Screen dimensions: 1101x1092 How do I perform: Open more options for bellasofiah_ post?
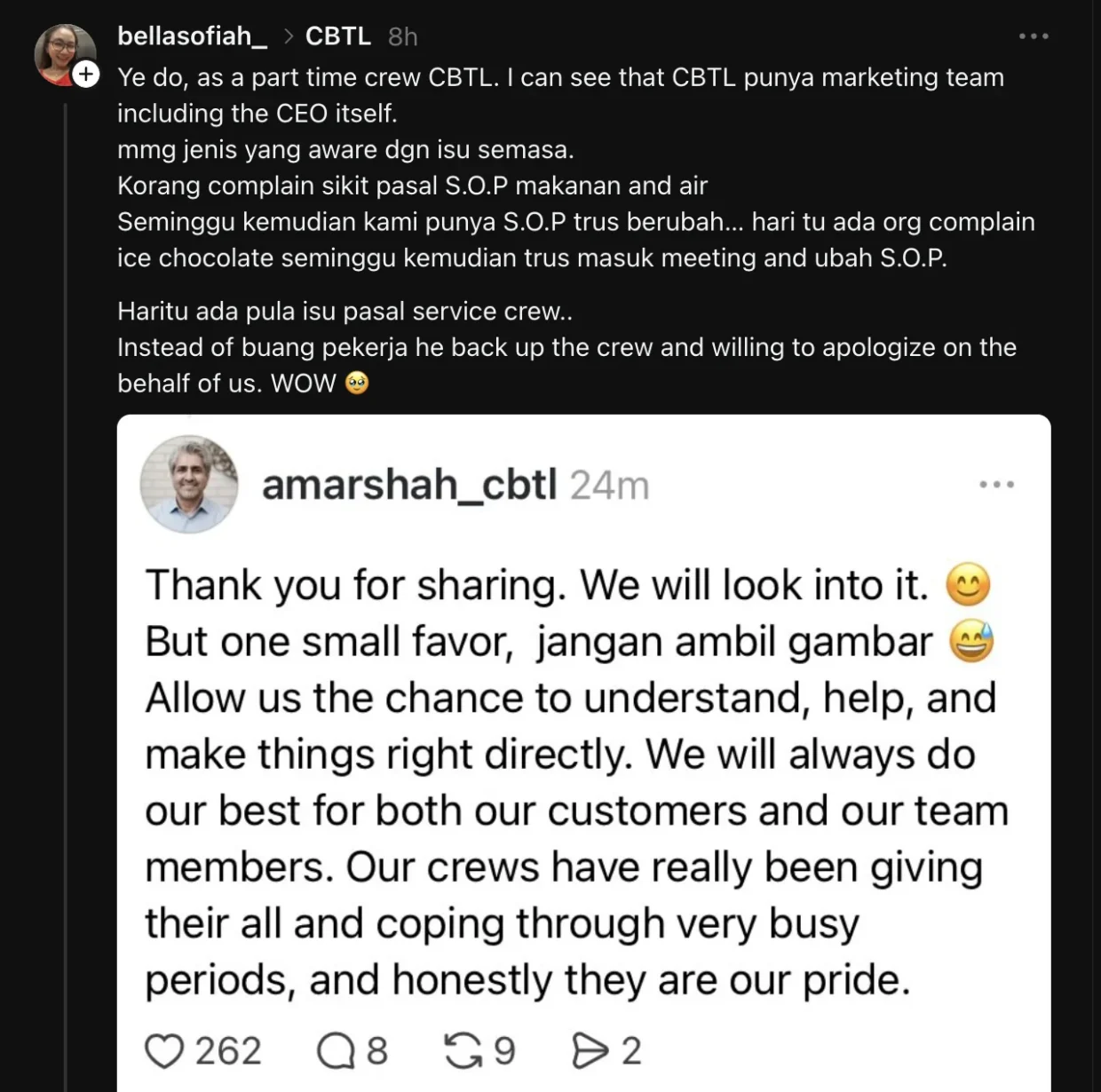[1034, 36]
